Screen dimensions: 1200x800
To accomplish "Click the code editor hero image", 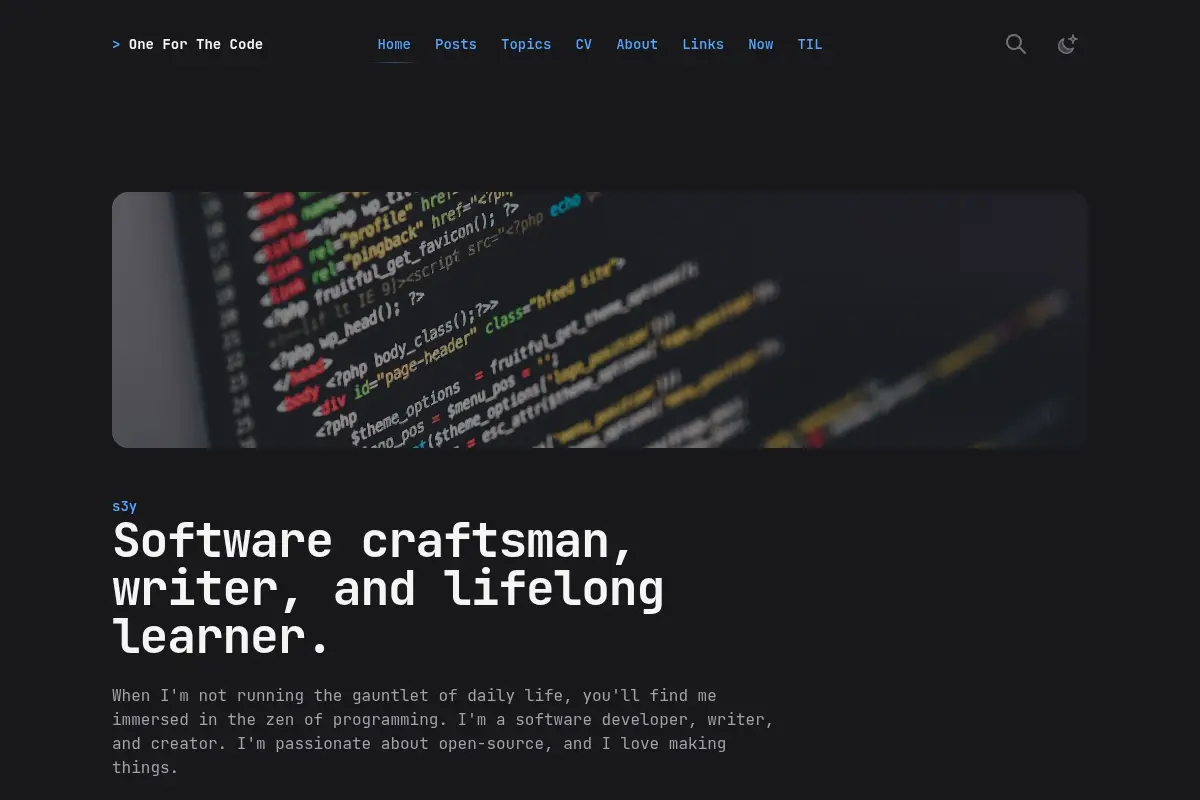I will tap(600, 320).
